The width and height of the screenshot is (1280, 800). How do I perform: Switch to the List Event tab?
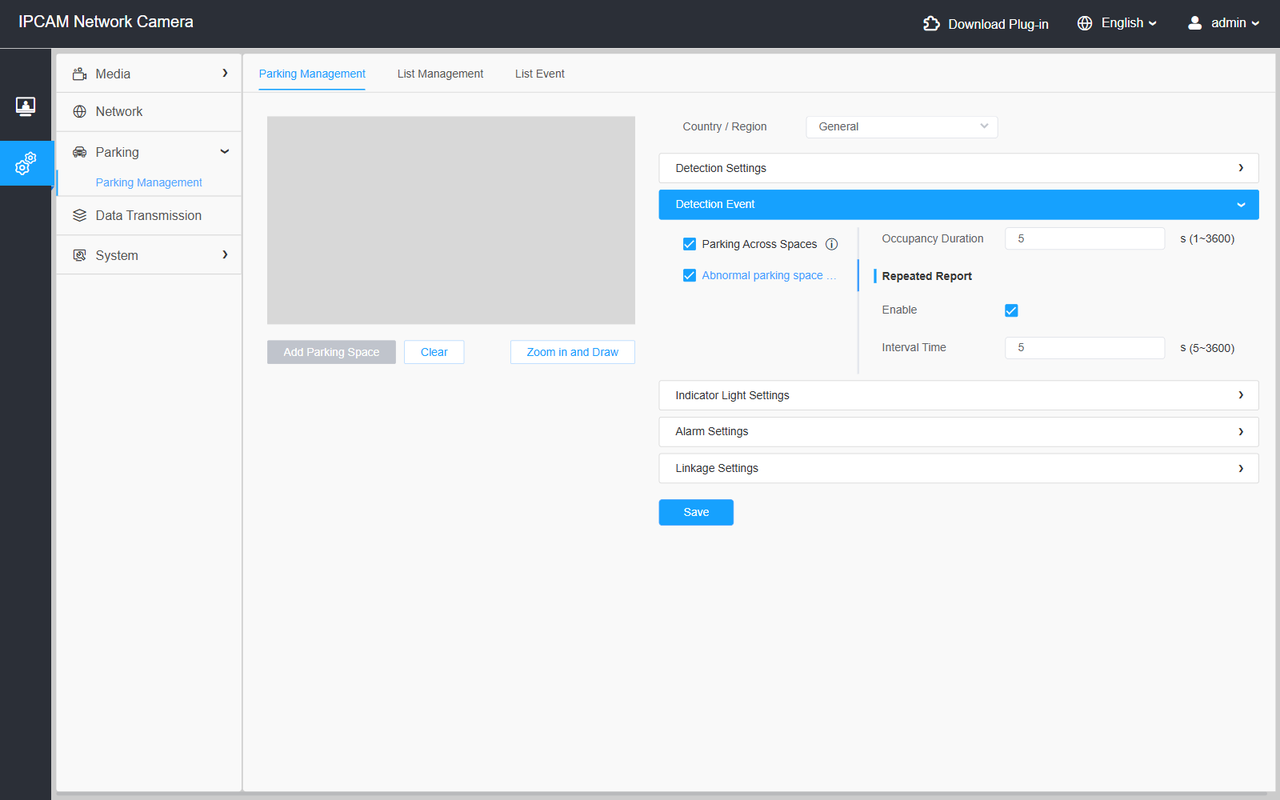540,74
